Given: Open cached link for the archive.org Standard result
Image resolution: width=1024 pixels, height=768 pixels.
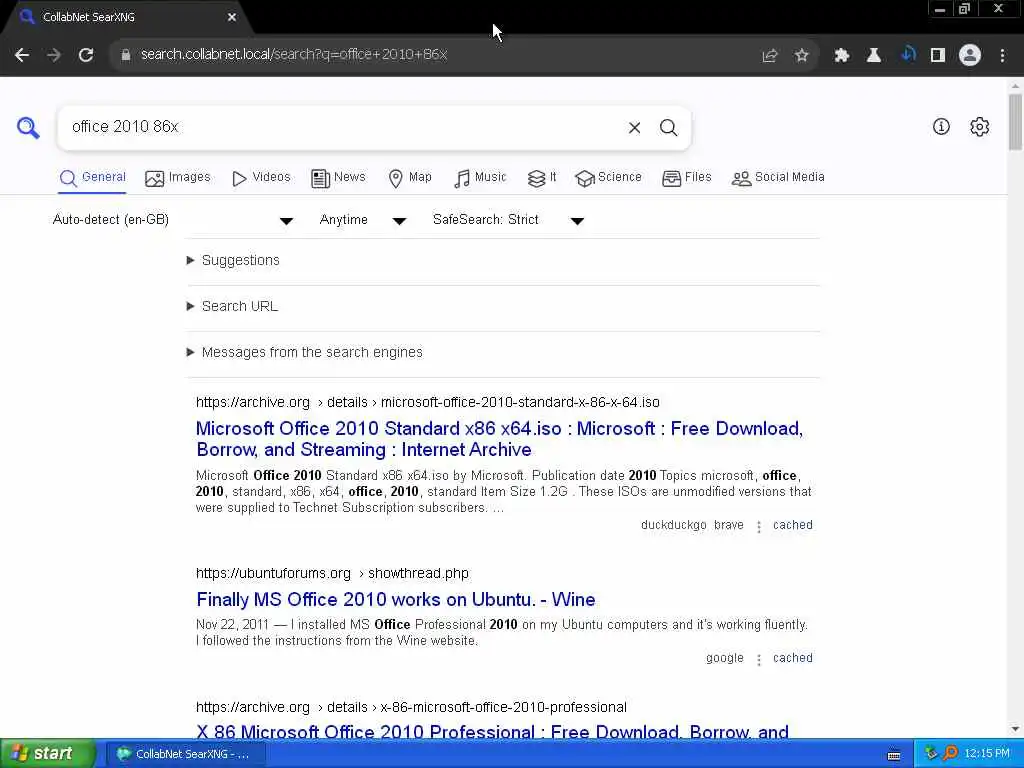Looking at the screenshot, I should (793, 525).
